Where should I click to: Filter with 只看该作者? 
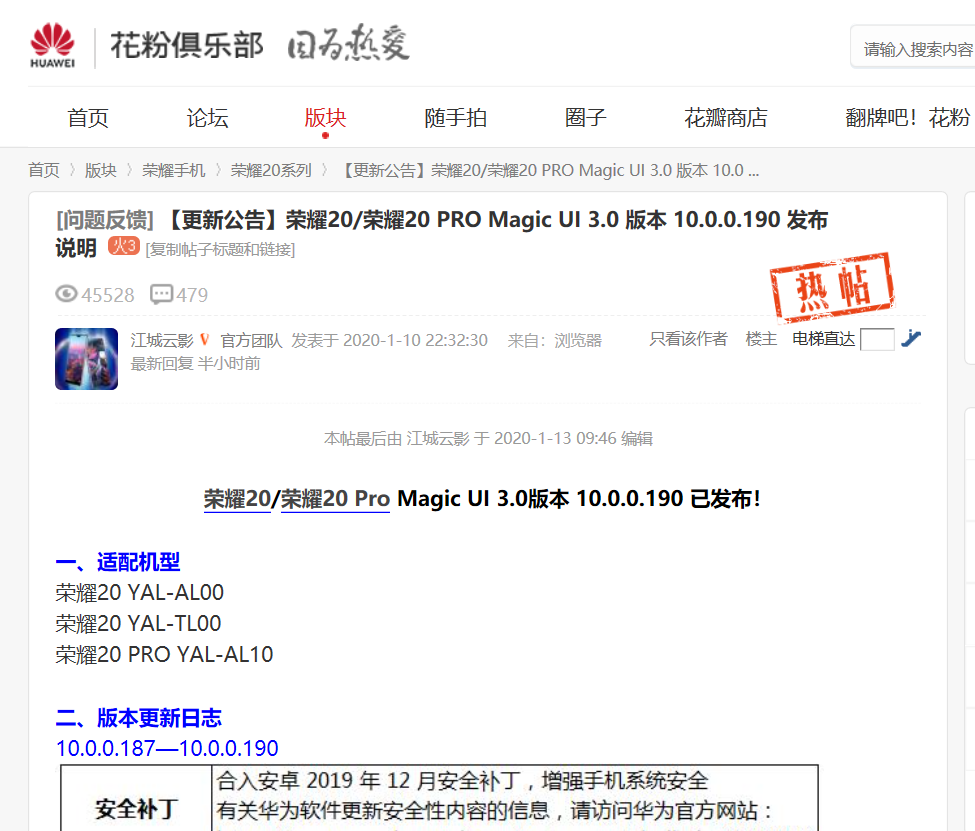point(688,339)
